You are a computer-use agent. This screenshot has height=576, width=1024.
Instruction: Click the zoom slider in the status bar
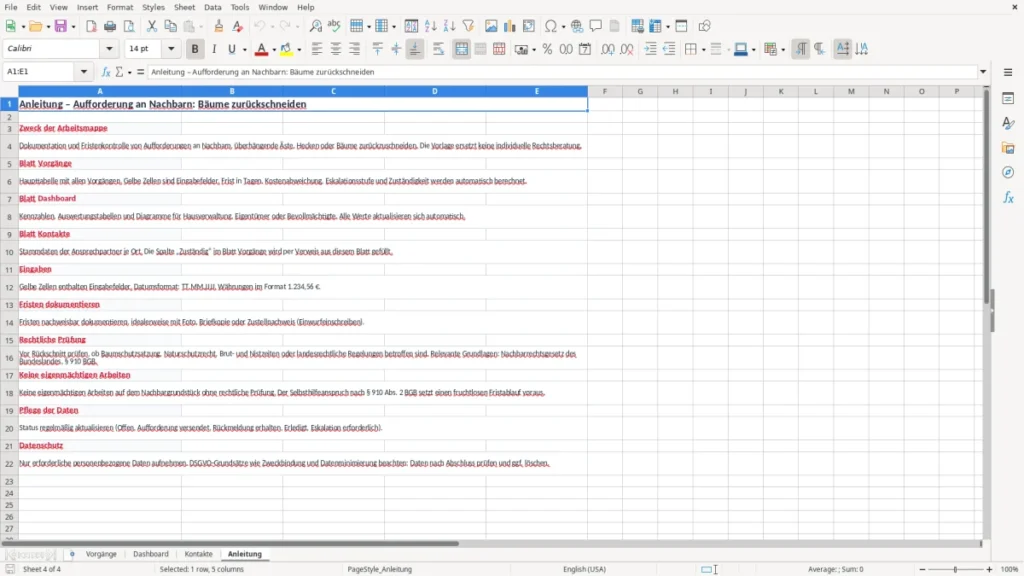955,569
